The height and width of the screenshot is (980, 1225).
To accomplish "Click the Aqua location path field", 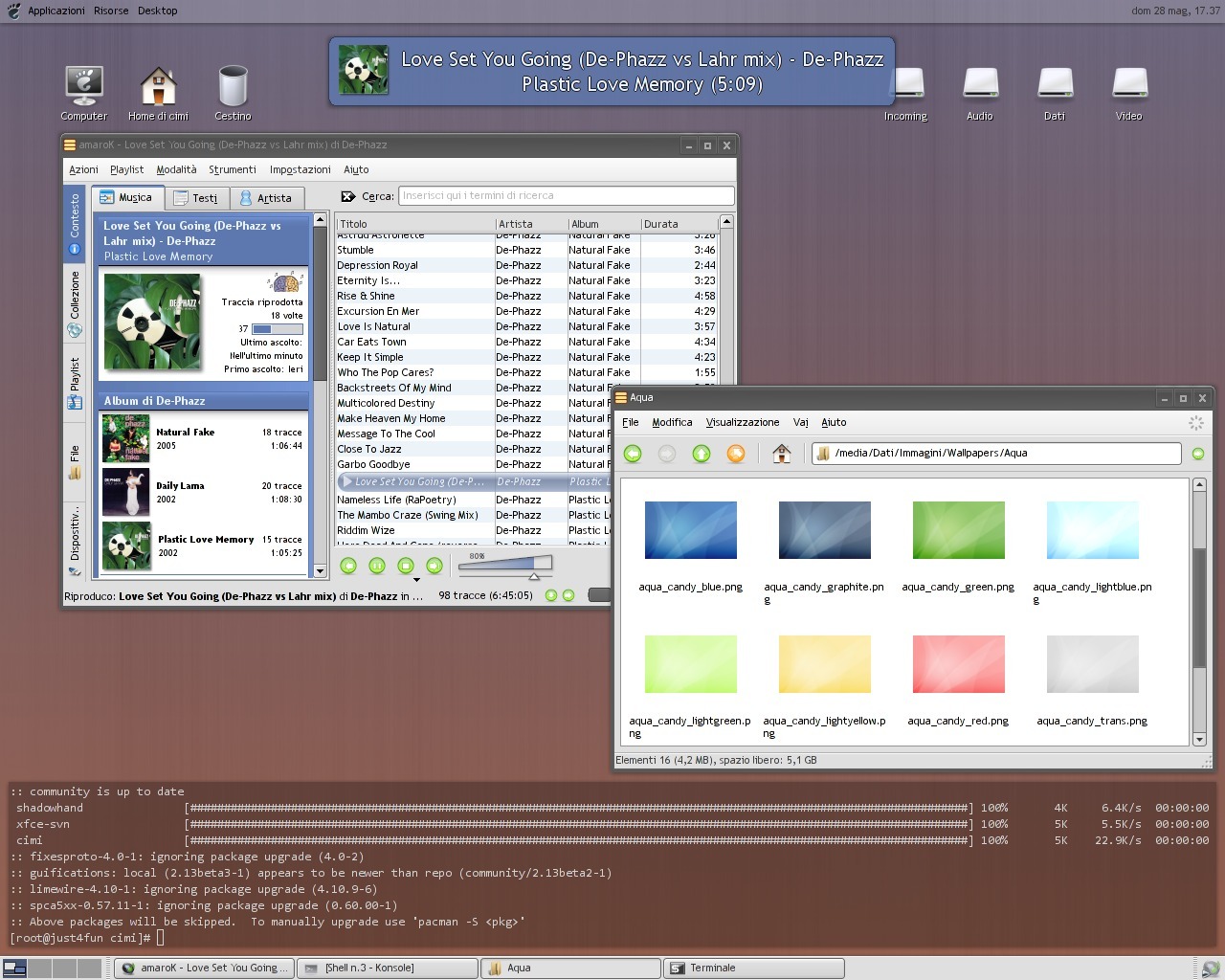I will click(996, 453).
